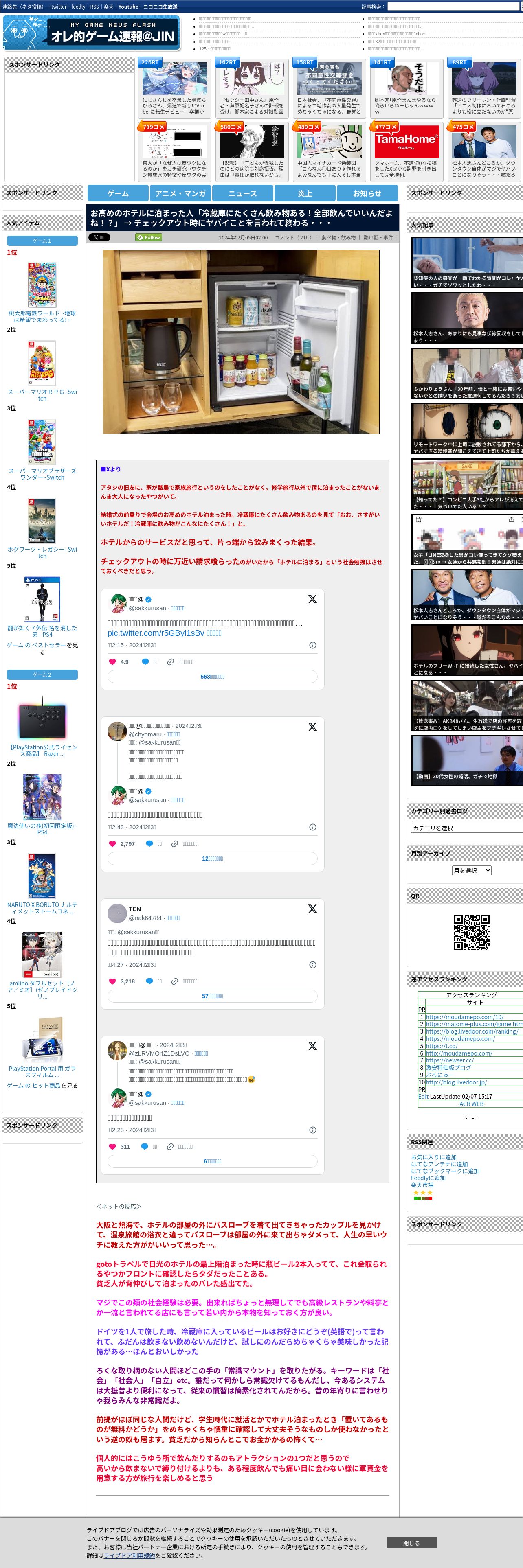Expand the カテゴリを選択 category dropdown
The image size is (523, 1568).
pyautogui.click(x=466, y=828)
